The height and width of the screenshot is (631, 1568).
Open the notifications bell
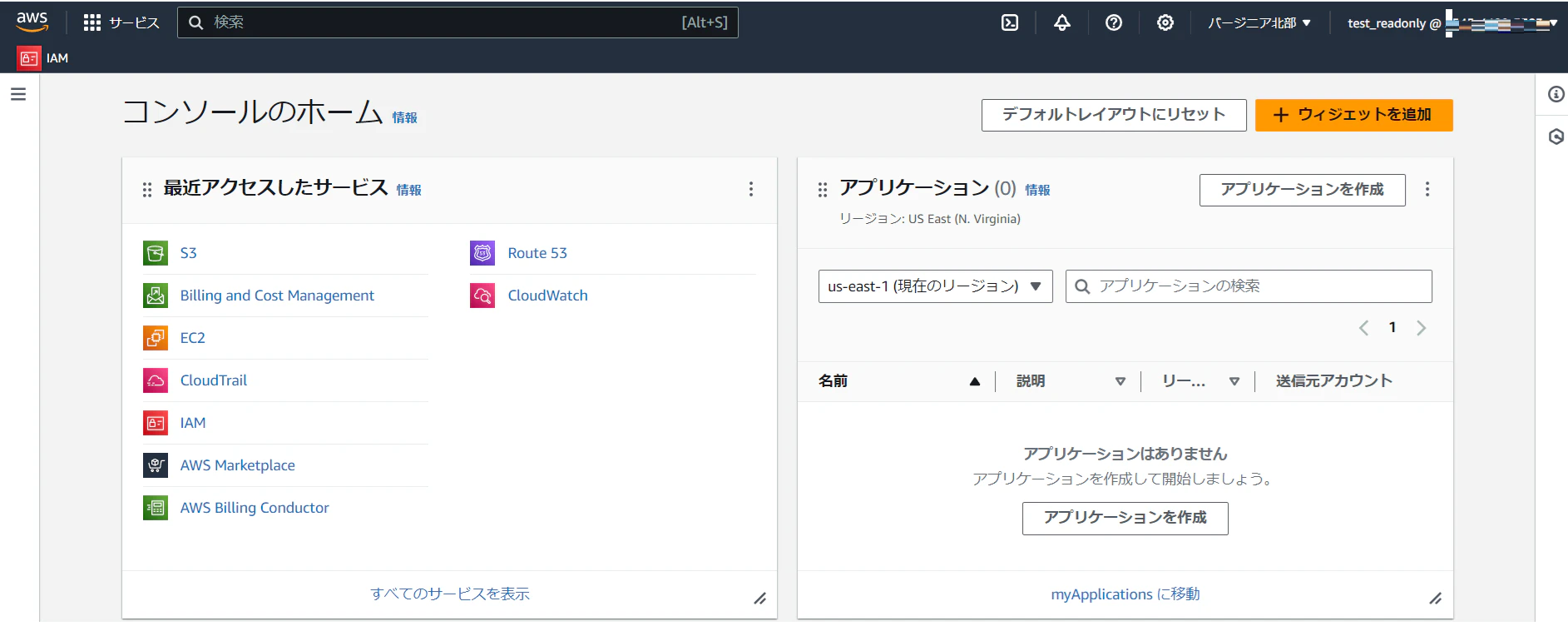point(1062,22)
